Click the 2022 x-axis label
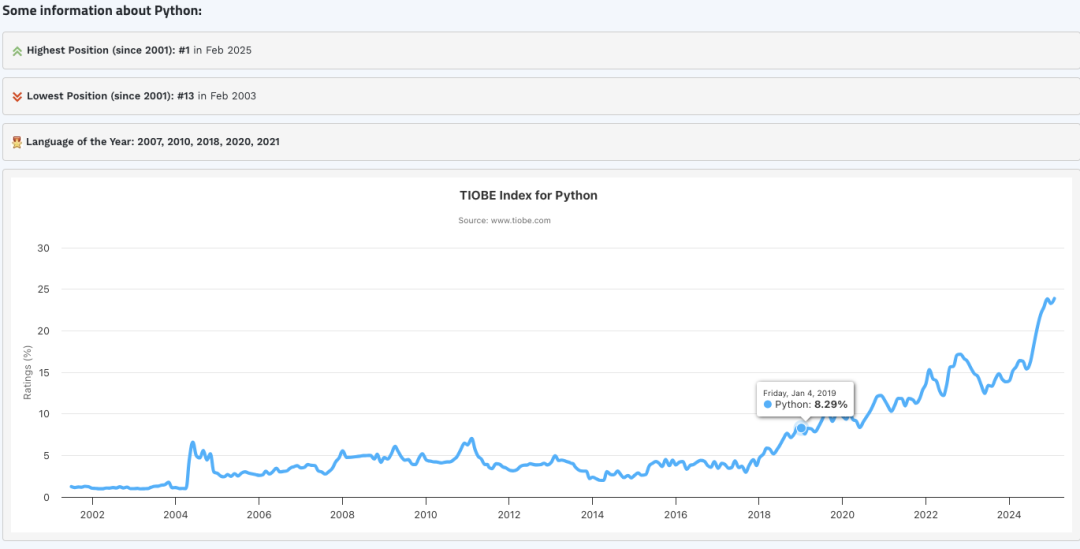 click(926, 514)
